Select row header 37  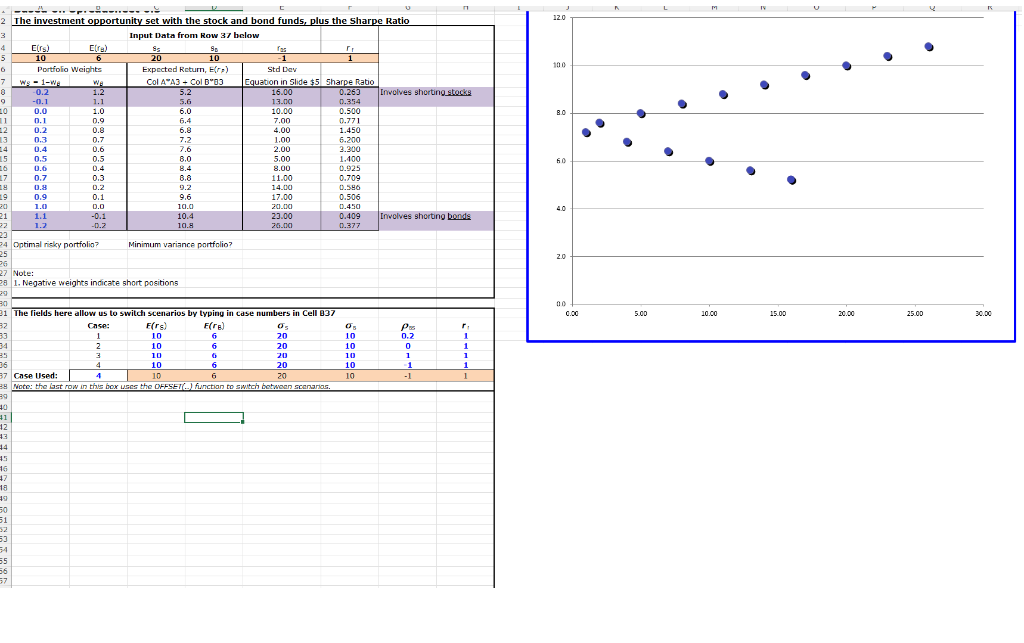[x=4, y=377]
